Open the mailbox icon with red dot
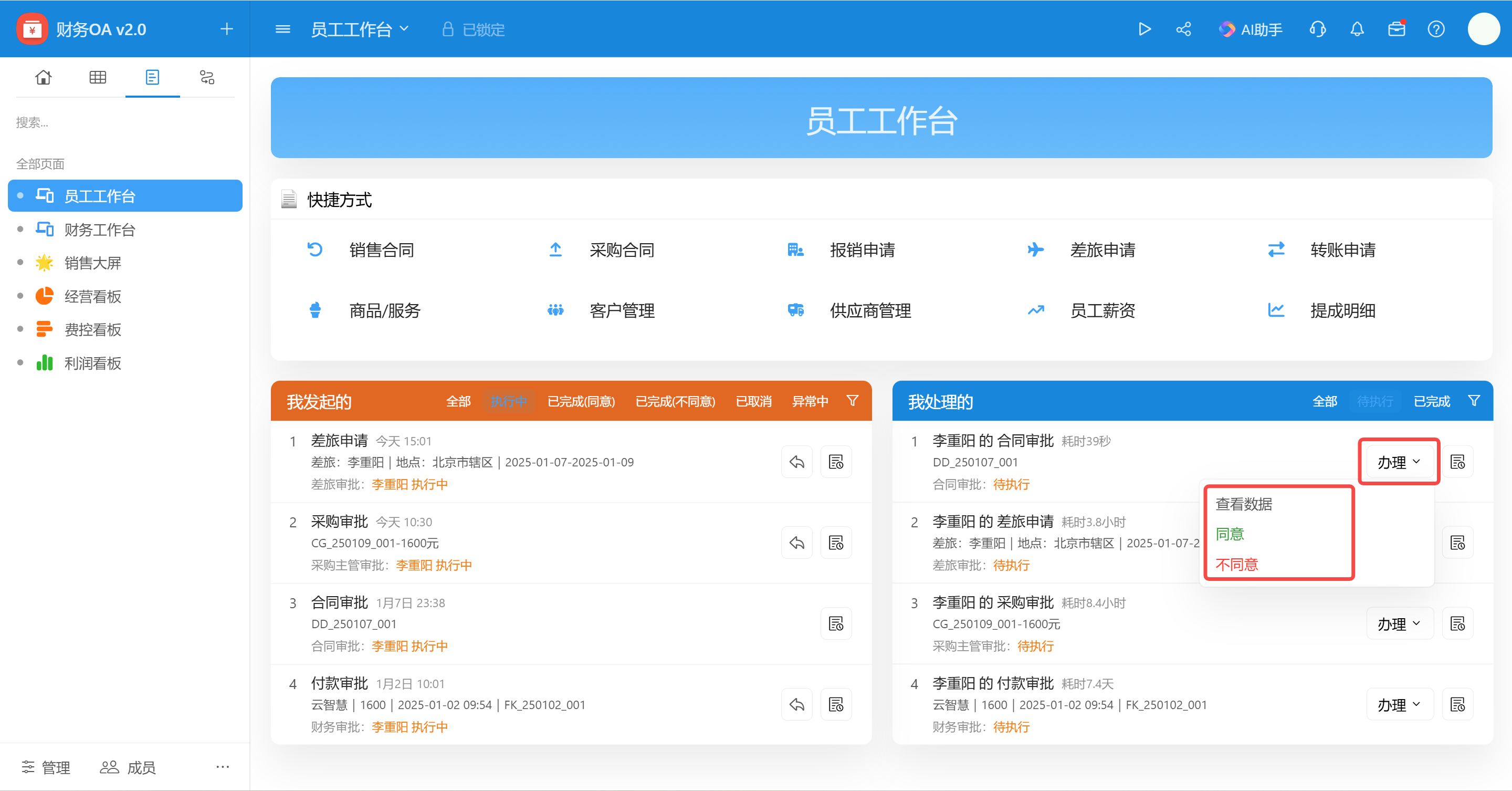Screen dimensions: 1512x791 (x=1396, y=29)
